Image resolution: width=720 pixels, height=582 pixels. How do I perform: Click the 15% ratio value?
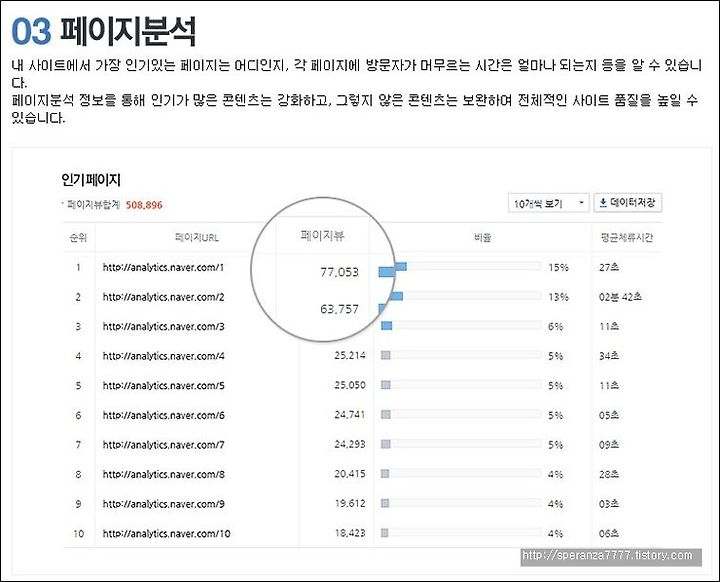click(x=558, y=267)
